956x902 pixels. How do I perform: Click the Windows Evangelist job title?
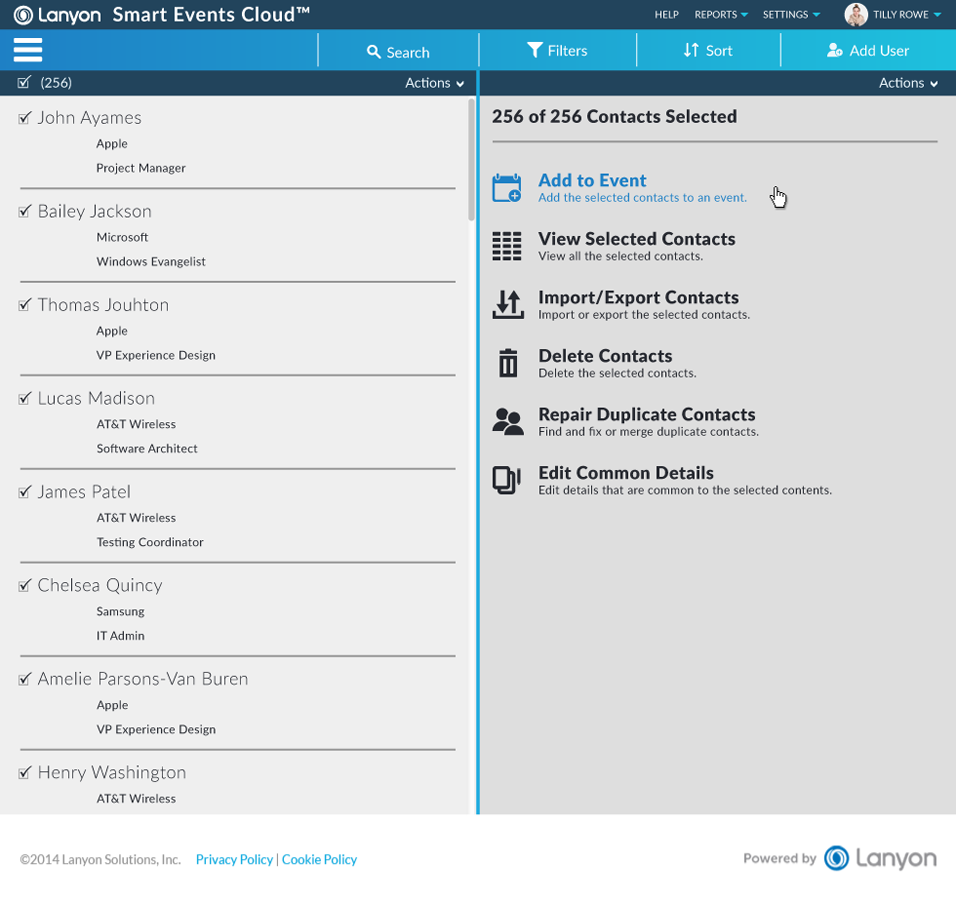(x=151, y=262)
